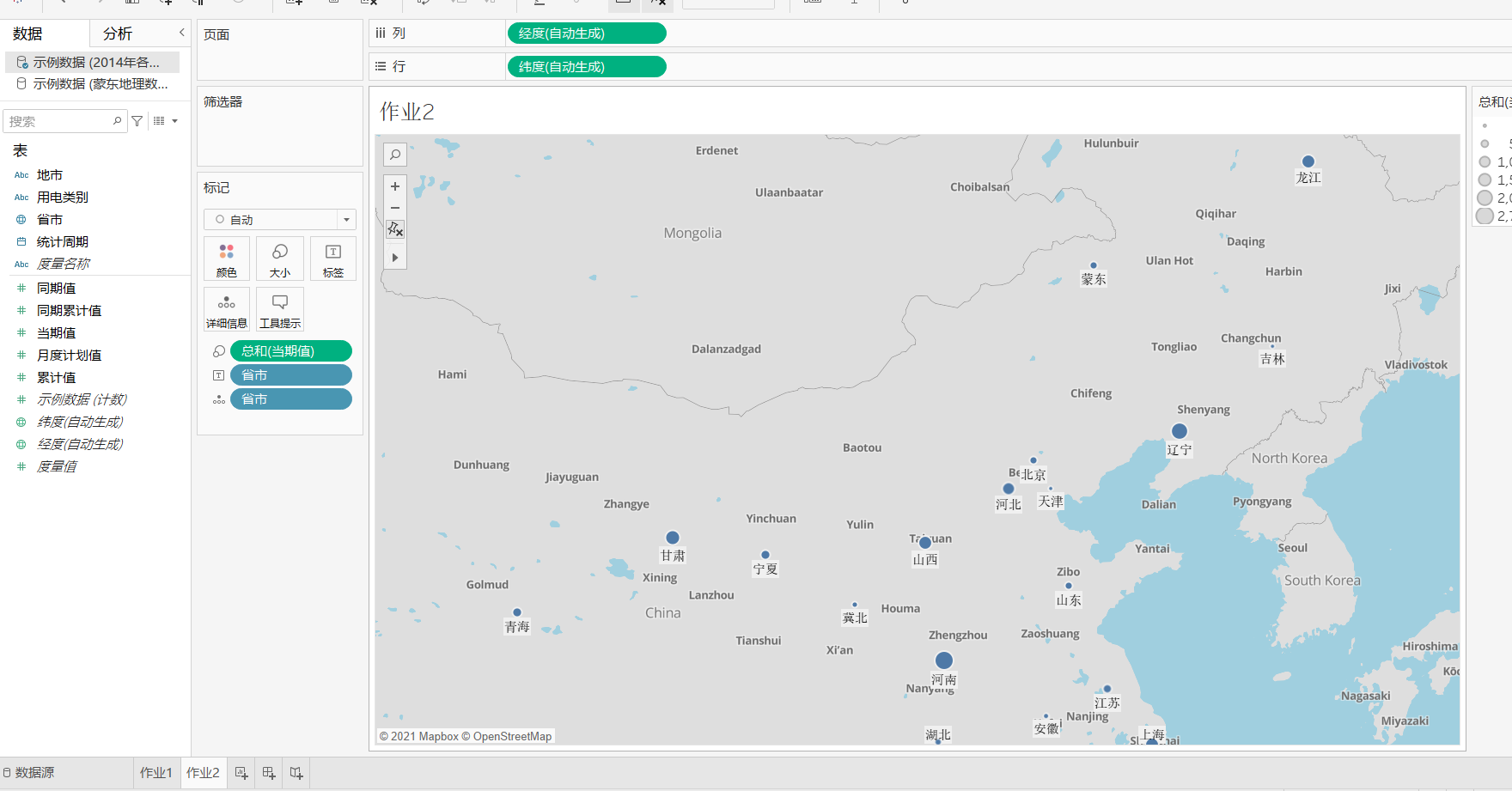The width and height of the screenshot is (1512, 791).
Task: Select the 度量值 field
Action: [57, 467]
